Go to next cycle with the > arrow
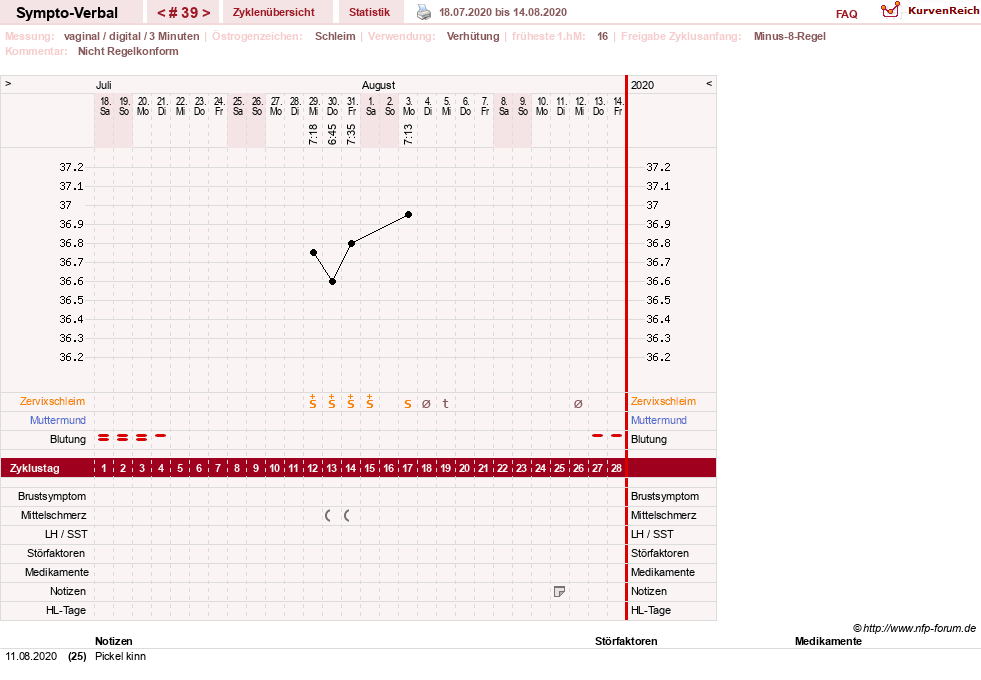The image size is (981, 680). click(x=206, y=13)
